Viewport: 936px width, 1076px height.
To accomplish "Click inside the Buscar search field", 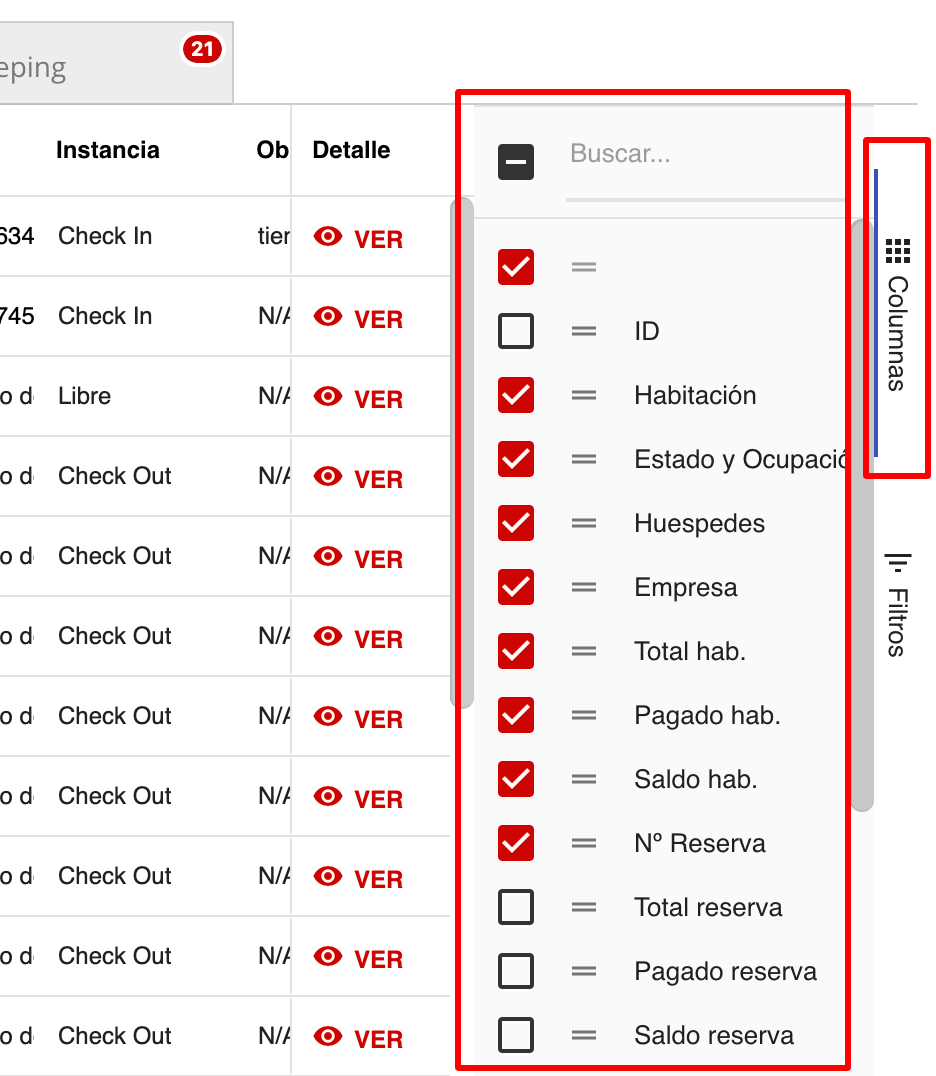I will click(x=700, y=155).
